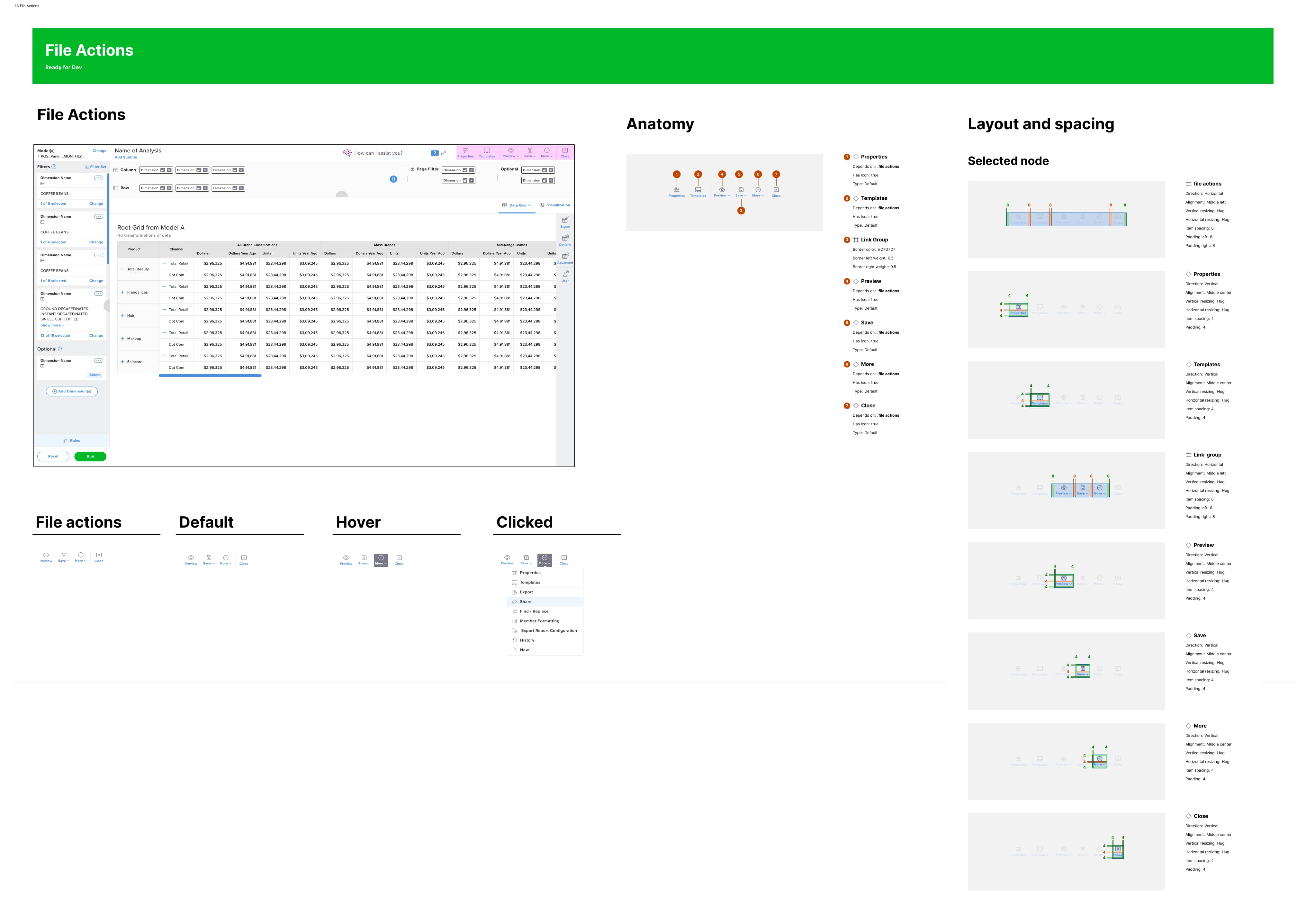Open Styles panel in right sidebar
1306x924 pixels.
click(x=565, y=221)
